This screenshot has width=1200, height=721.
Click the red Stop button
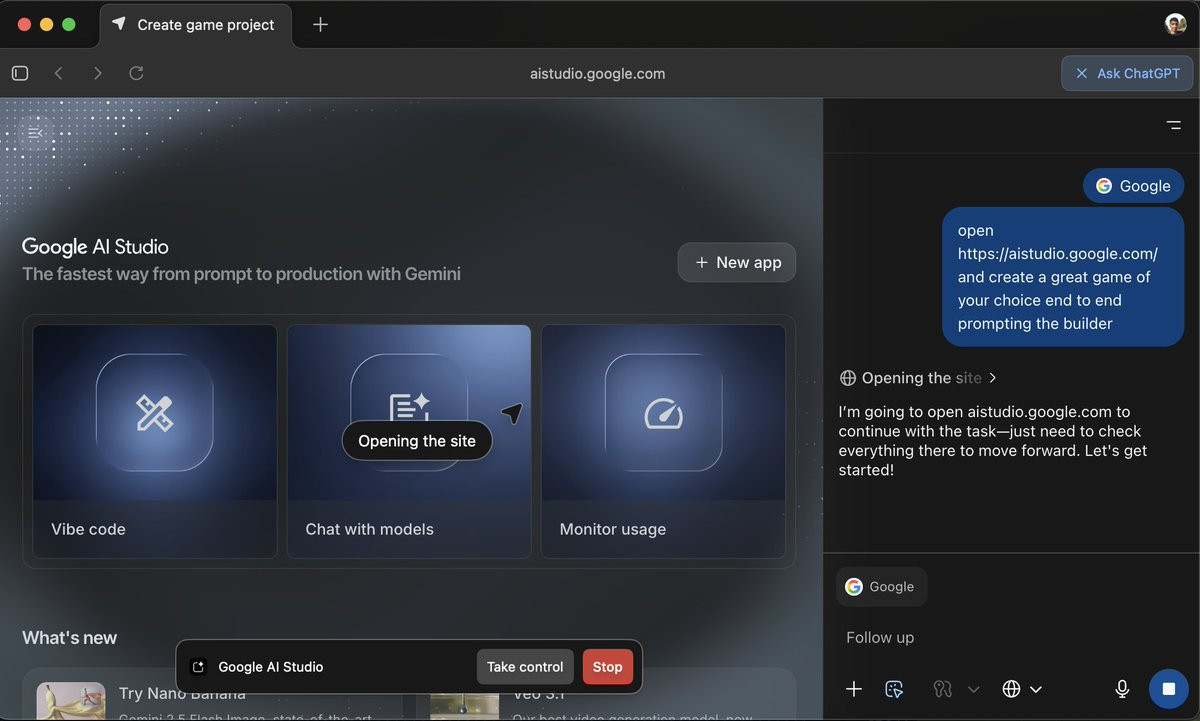tap(607, 667)
